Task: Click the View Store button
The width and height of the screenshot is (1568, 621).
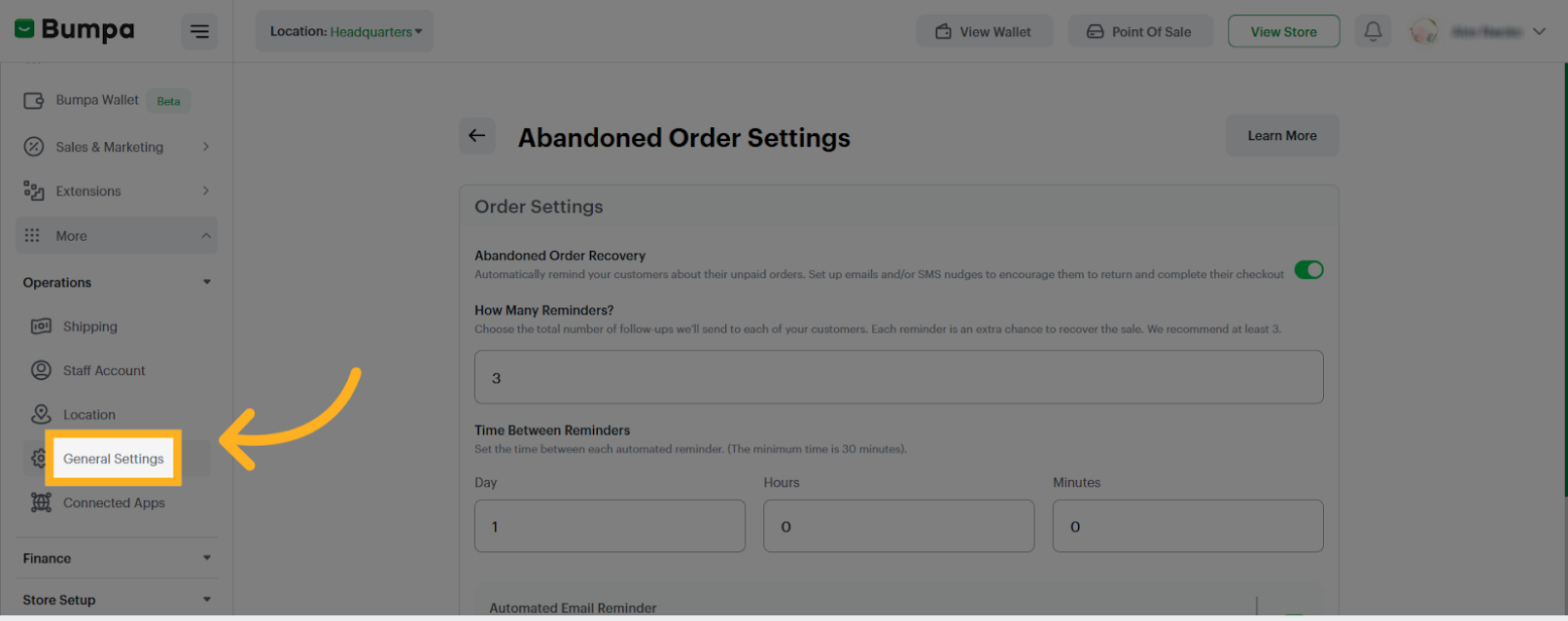Action: [1283, 30]
